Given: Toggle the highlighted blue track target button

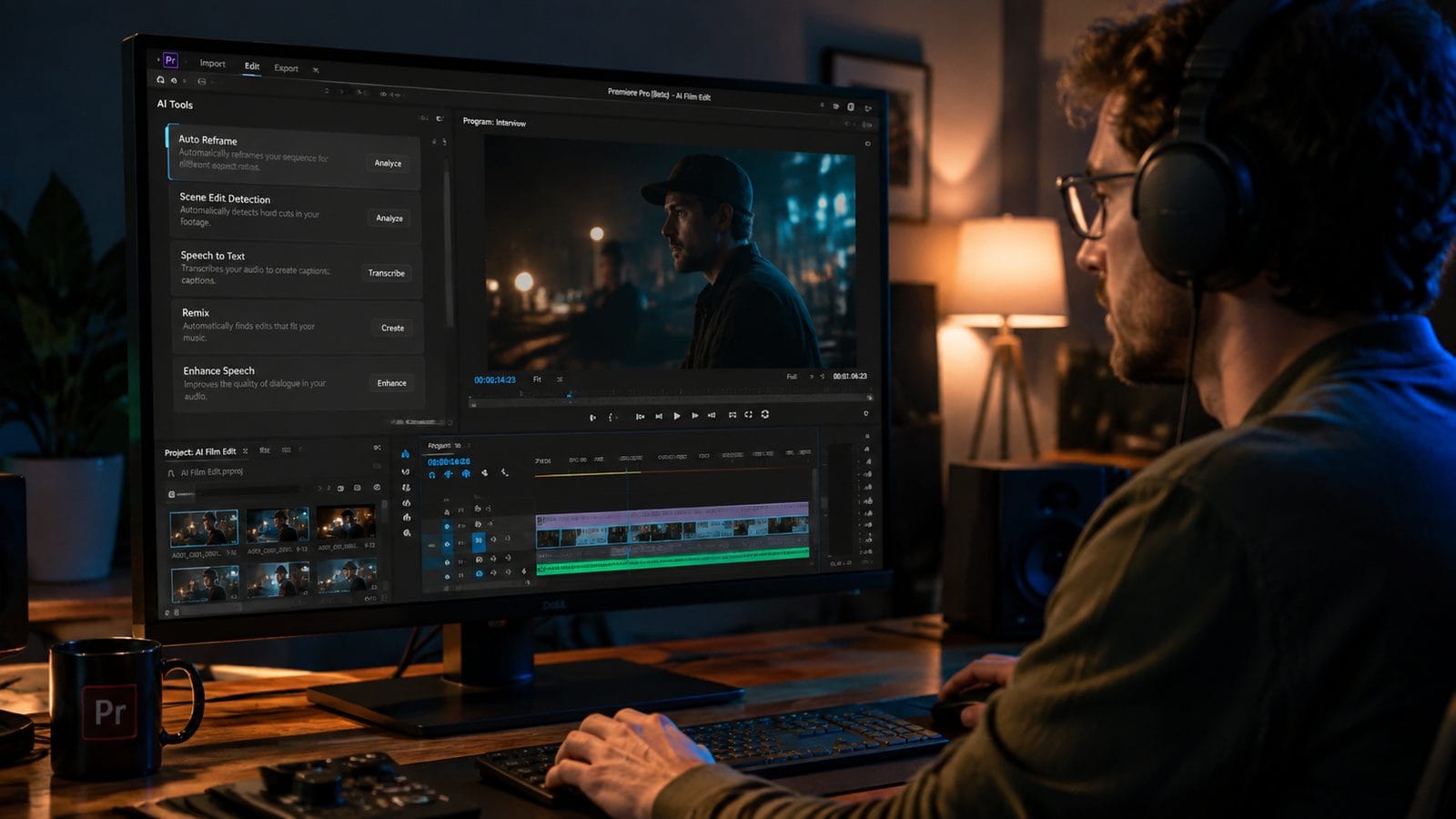Looking at the screenshot, I should point(479,541).
